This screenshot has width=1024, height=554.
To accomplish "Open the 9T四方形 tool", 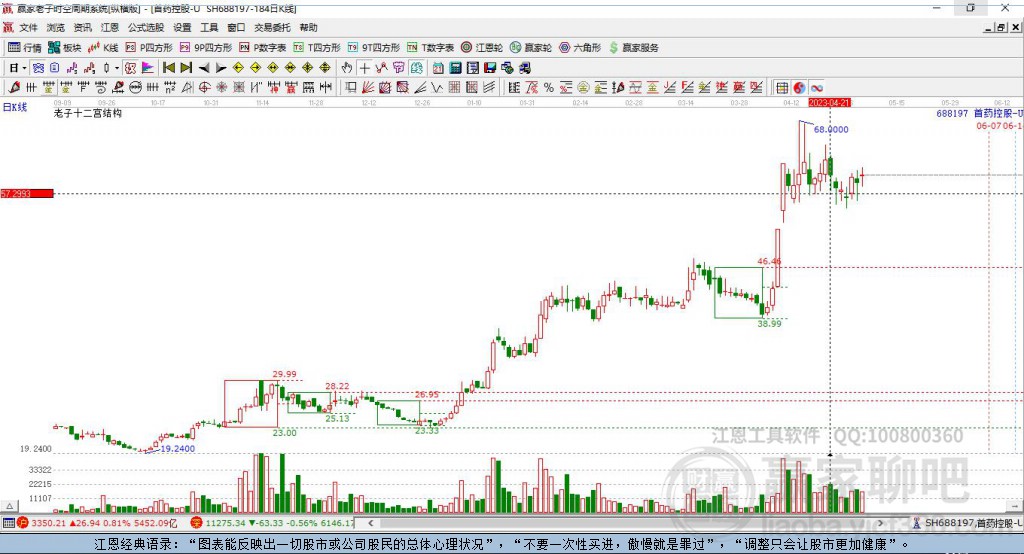I will (x=374, y=48).
